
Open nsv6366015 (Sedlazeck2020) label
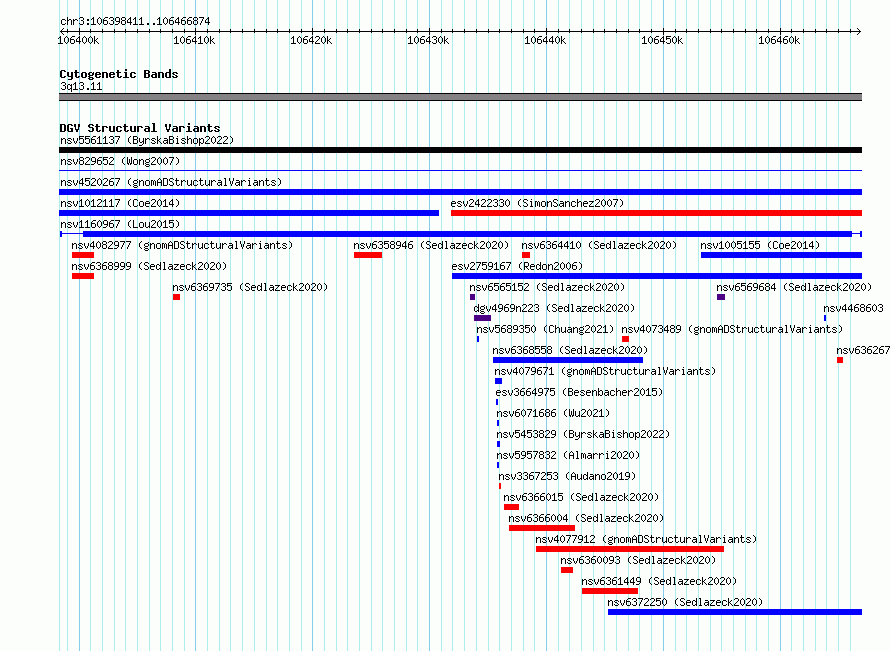pos(582,497)
